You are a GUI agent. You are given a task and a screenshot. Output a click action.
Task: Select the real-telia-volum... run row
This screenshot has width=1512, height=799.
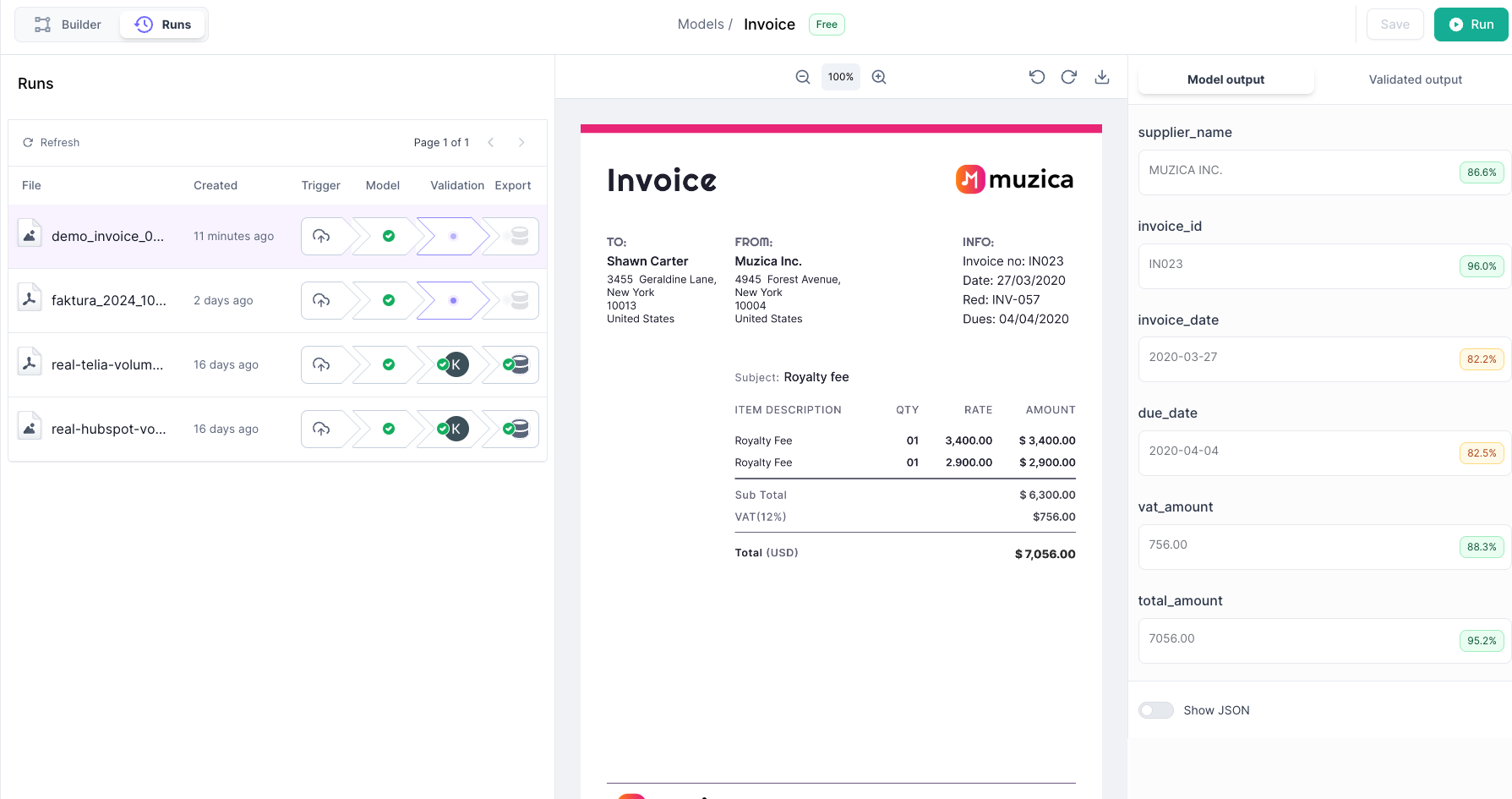coord(277,365)
